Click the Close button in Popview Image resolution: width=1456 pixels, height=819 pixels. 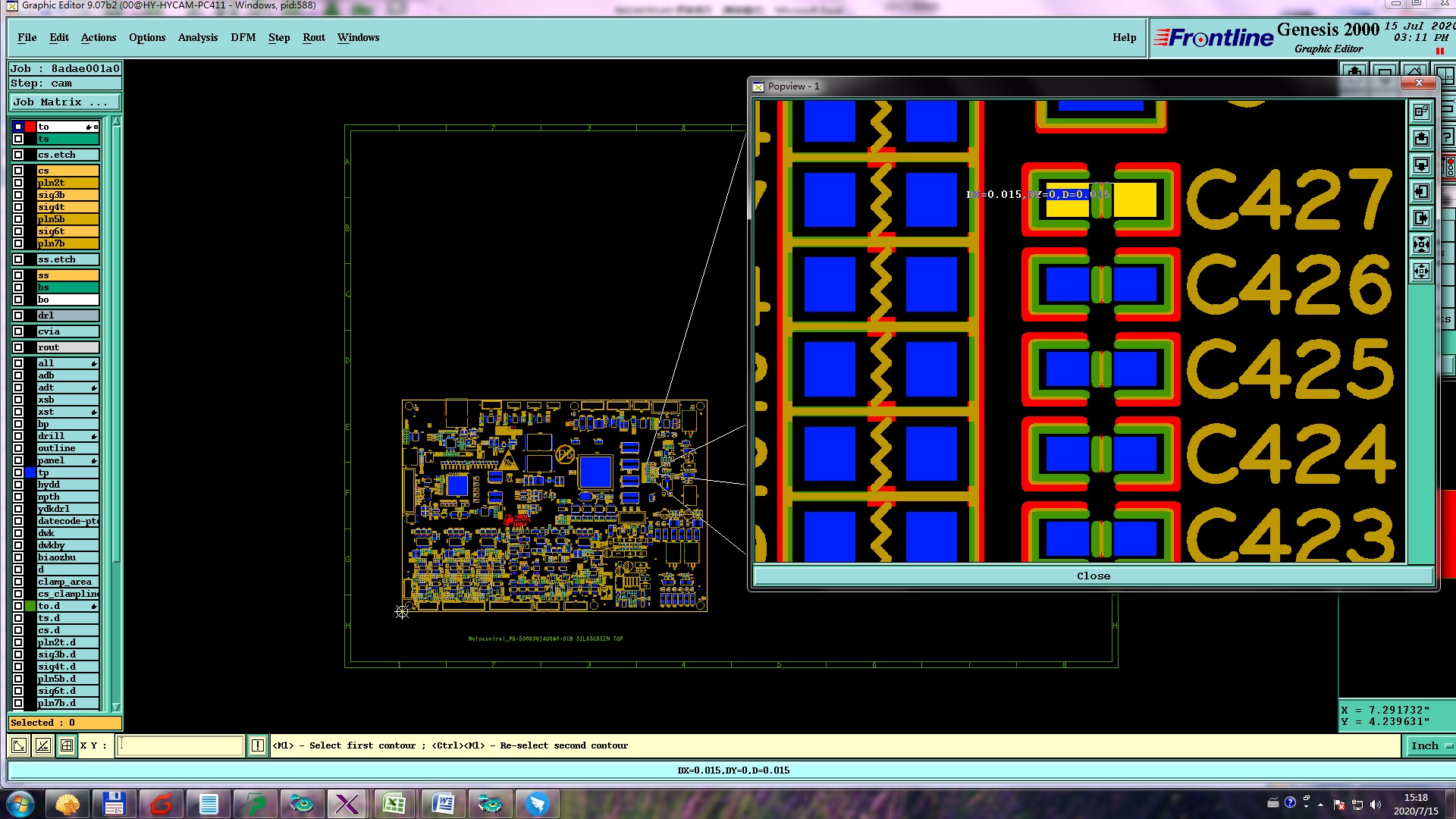[x=1093, y=576]
